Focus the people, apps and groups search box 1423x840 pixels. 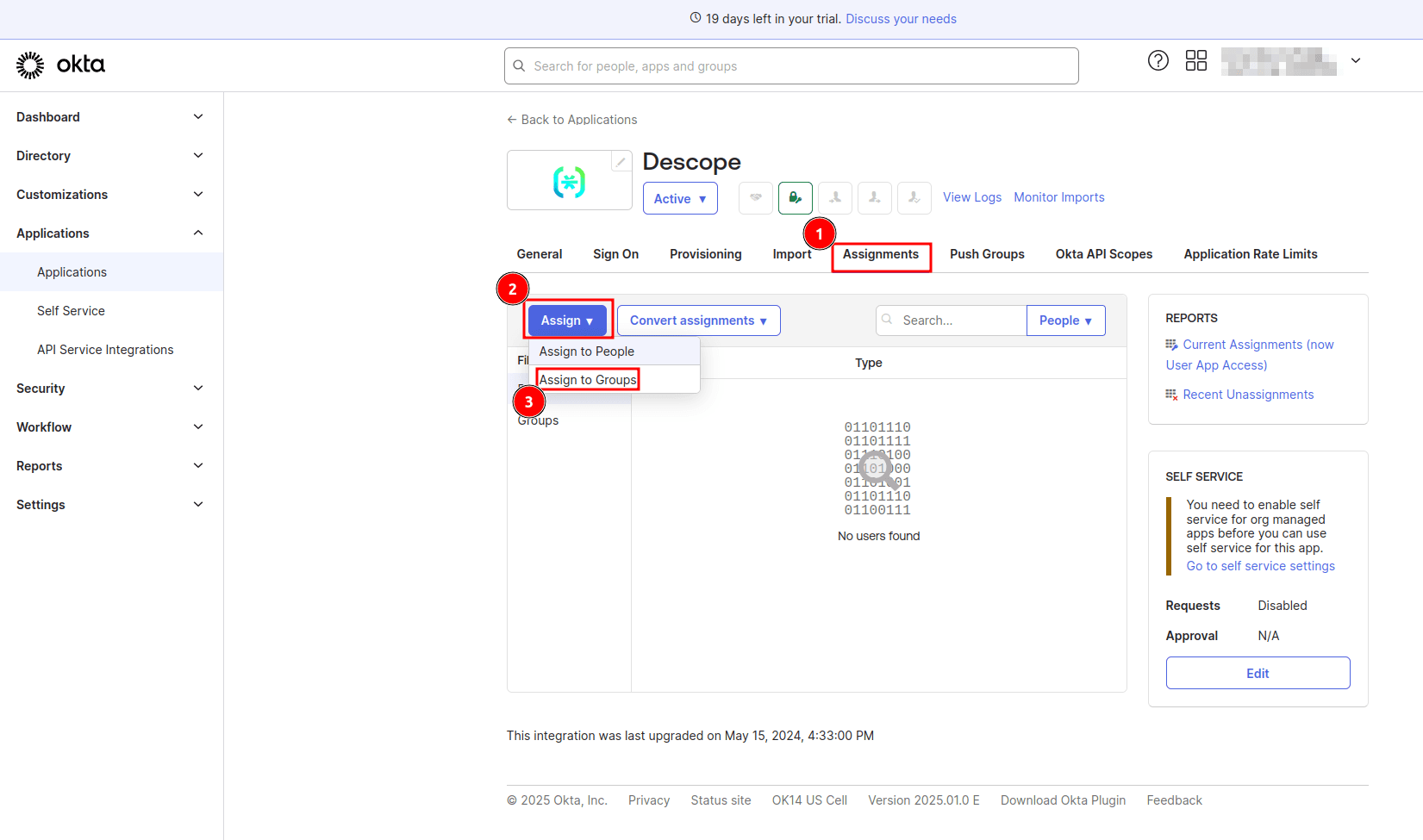pyautogui.click(x=790, y=66)
